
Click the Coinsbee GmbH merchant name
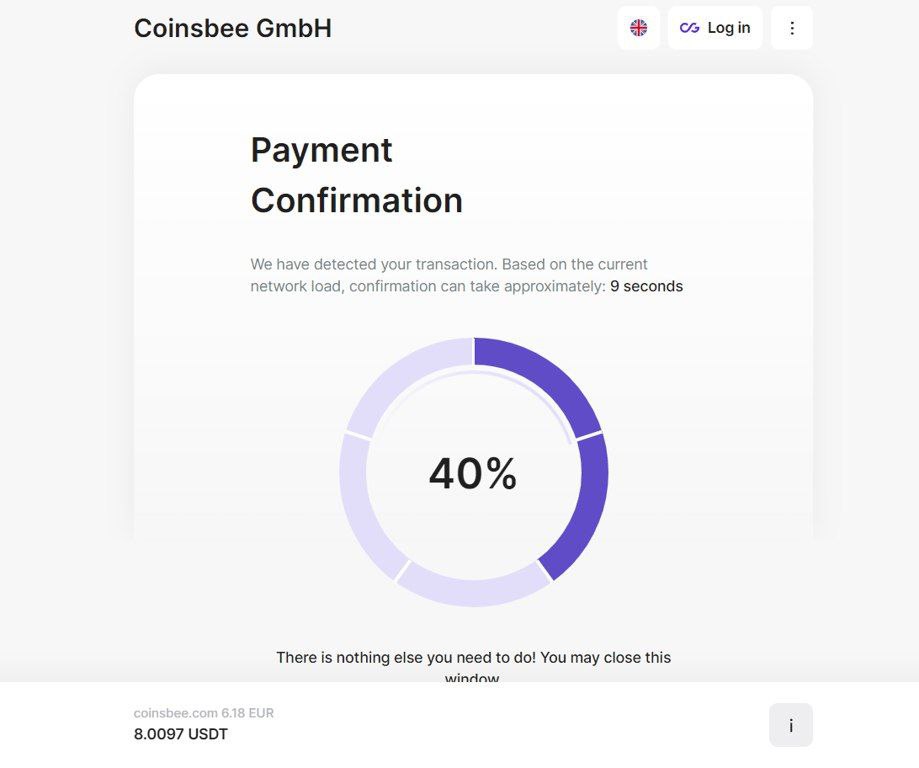(233, 28)
